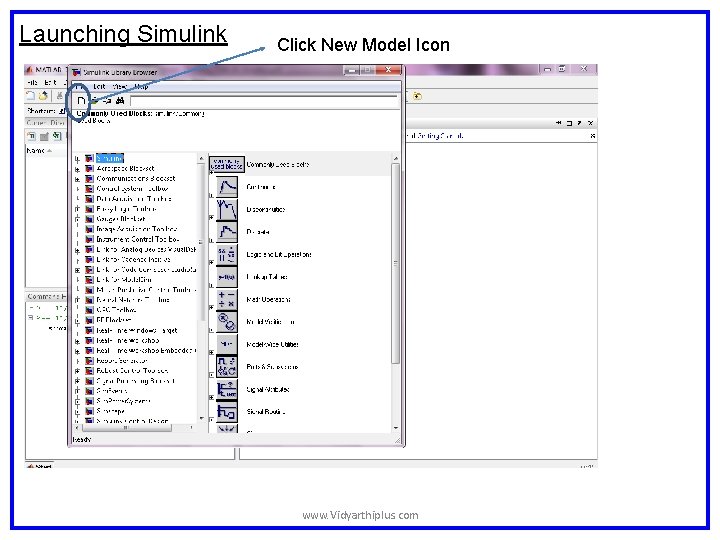Click the Discrete library block icon
The height and width of the screenshot is (540, 720).
click(x=227, y=232)
